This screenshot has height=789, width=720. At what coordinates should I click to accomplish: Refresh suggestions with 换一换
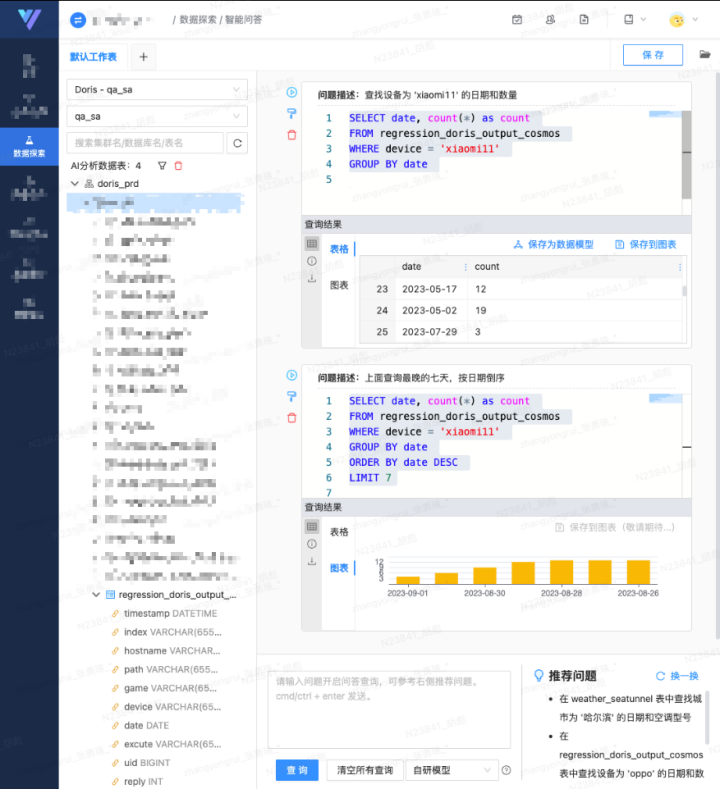pos(677,676)
